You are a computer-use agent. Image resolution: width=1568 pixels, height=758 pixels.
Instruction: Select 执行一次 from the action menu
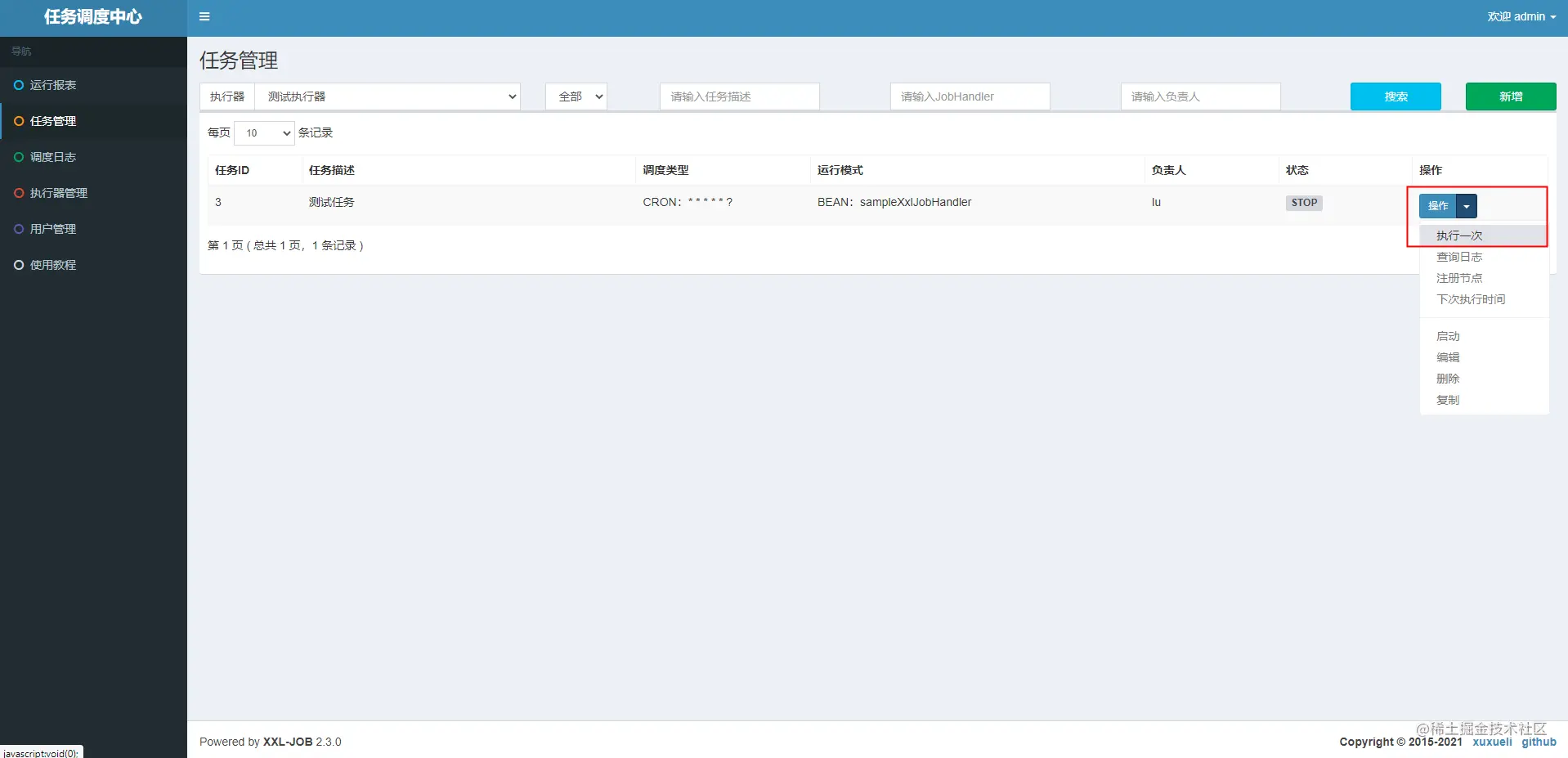tap(1459, 235)
